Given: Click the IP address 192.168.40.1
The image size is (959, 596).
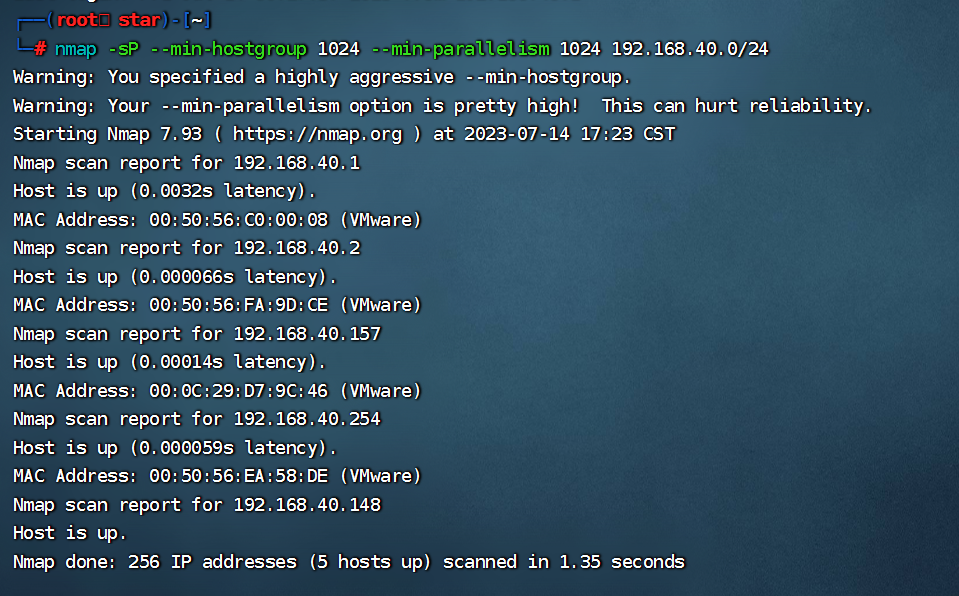Looking at the screenshot, I should 296,163.
